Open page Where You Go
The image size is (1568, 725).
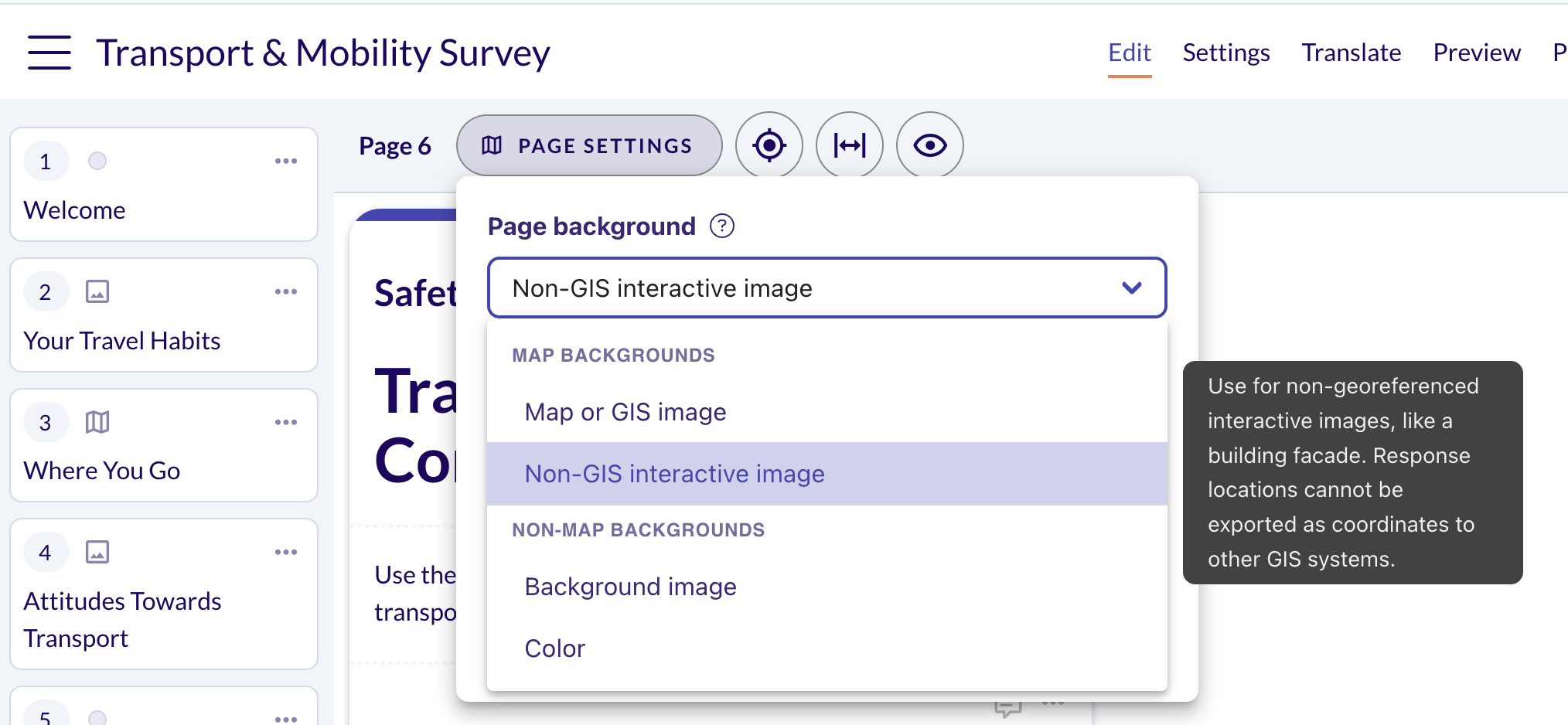(x=164, y=445)
